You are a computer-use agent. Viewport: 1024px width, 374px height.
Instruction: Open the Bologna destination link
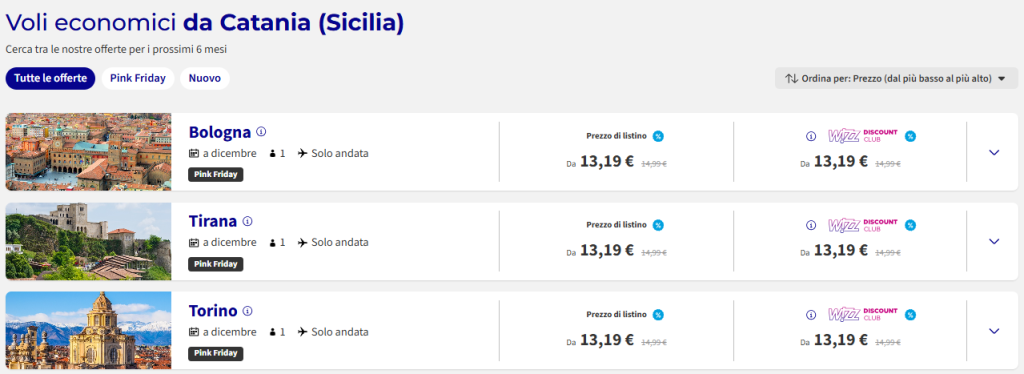(219, 132)
